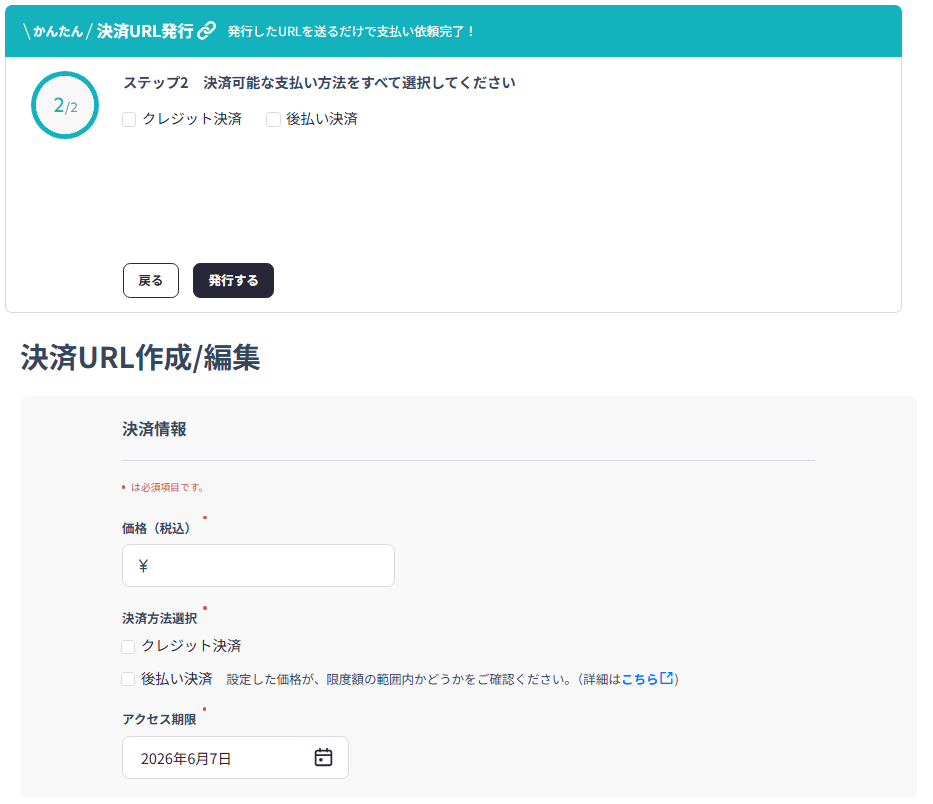933x804 pixels.
Task: Click the アクセス期限 label
Action: point(159,719)
